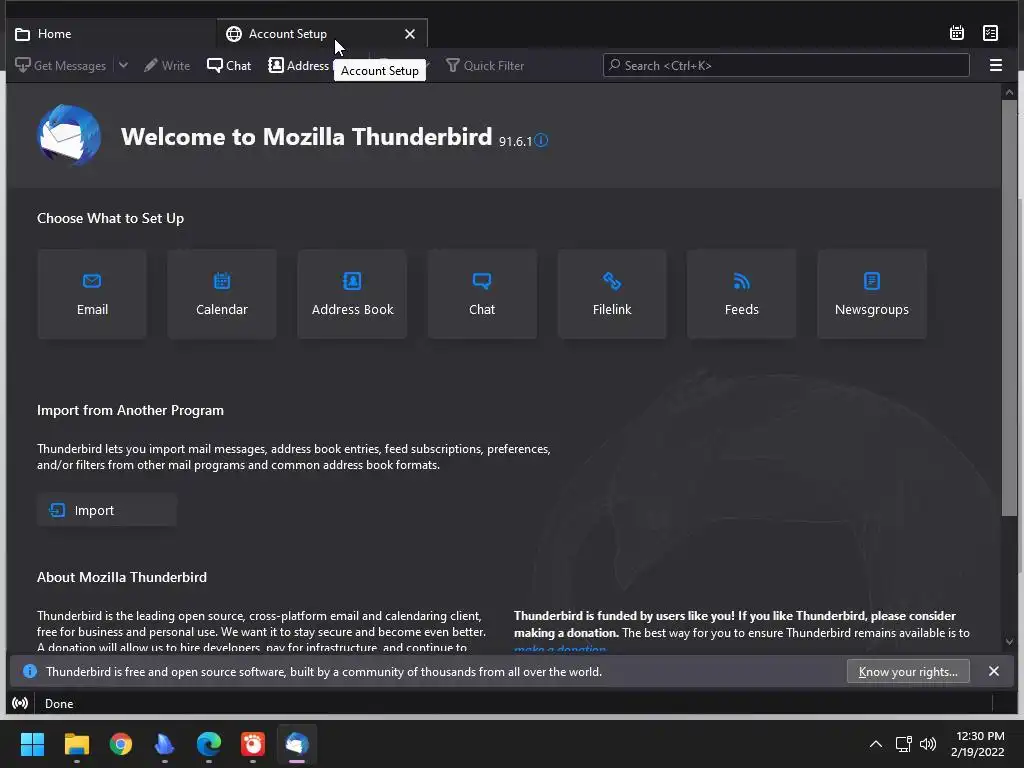Viewport: 1024px width, 768px height.
Task: Open the red recorder app in the taskbar
Action: click(253, 744)
